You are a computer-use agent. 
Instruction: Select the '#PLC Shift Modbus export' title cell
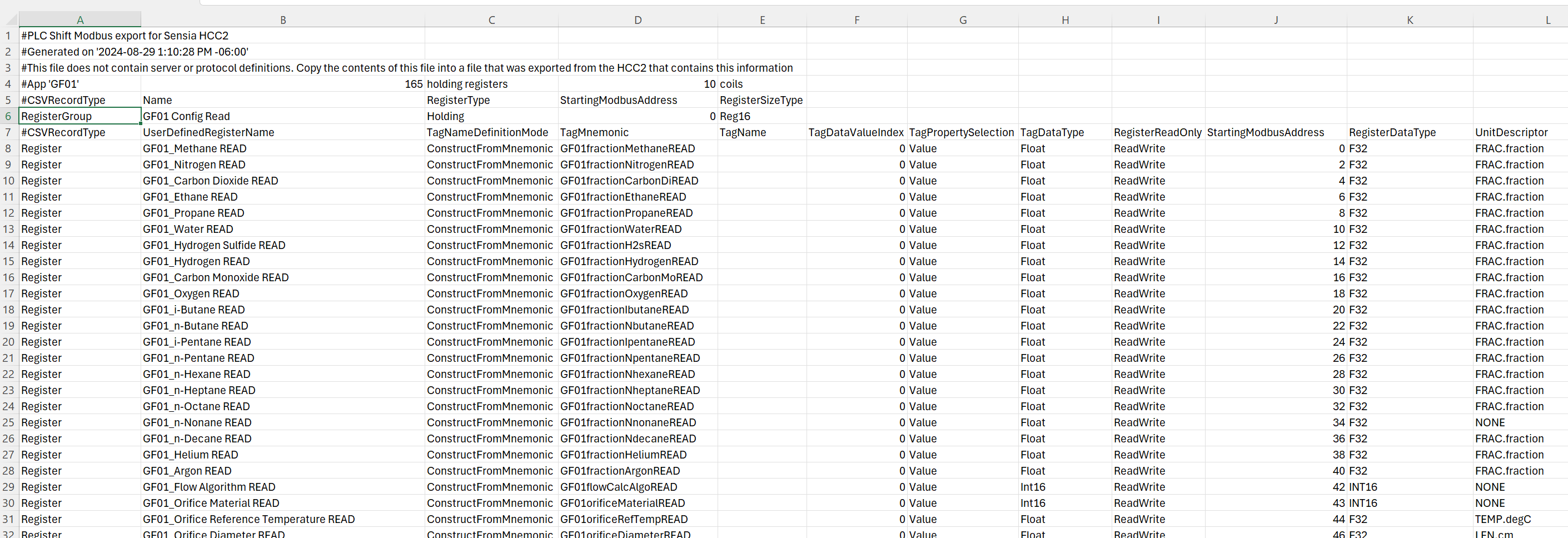point(125,36)
